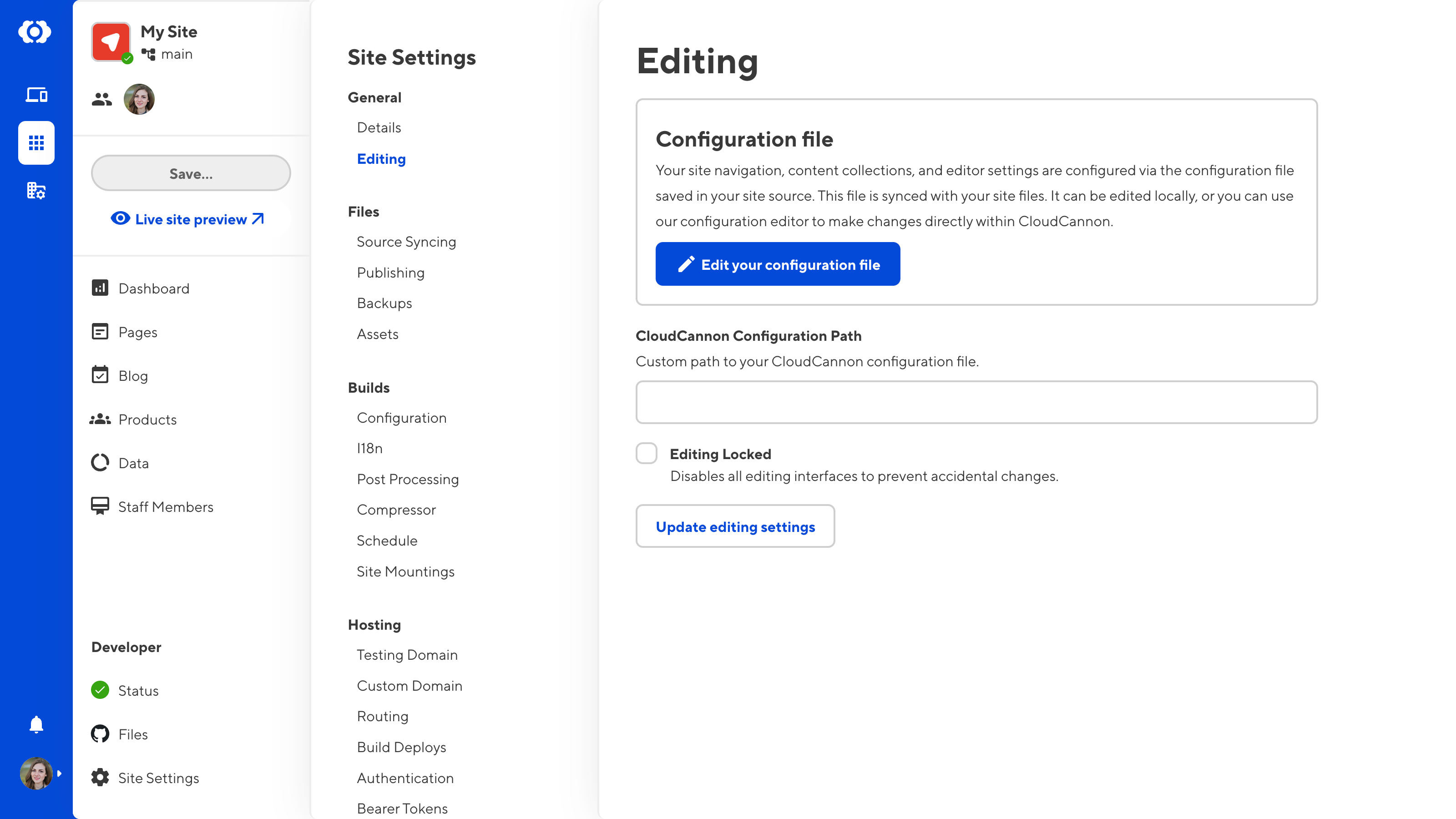Screen dimensions: 1456x819
Task: Expand the Builds settings section
Action: [368, 388]
